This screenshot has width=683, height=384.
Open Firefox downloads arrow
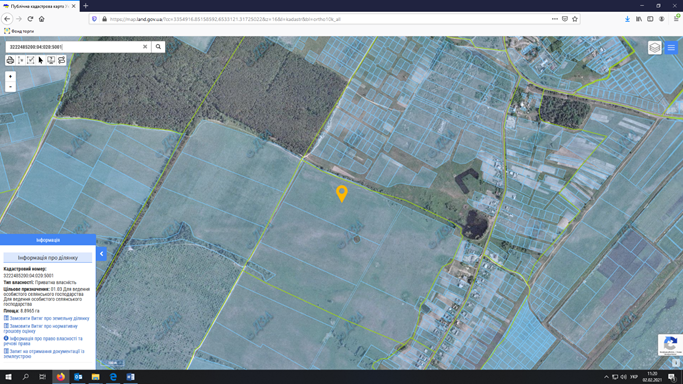coord(627,19)
